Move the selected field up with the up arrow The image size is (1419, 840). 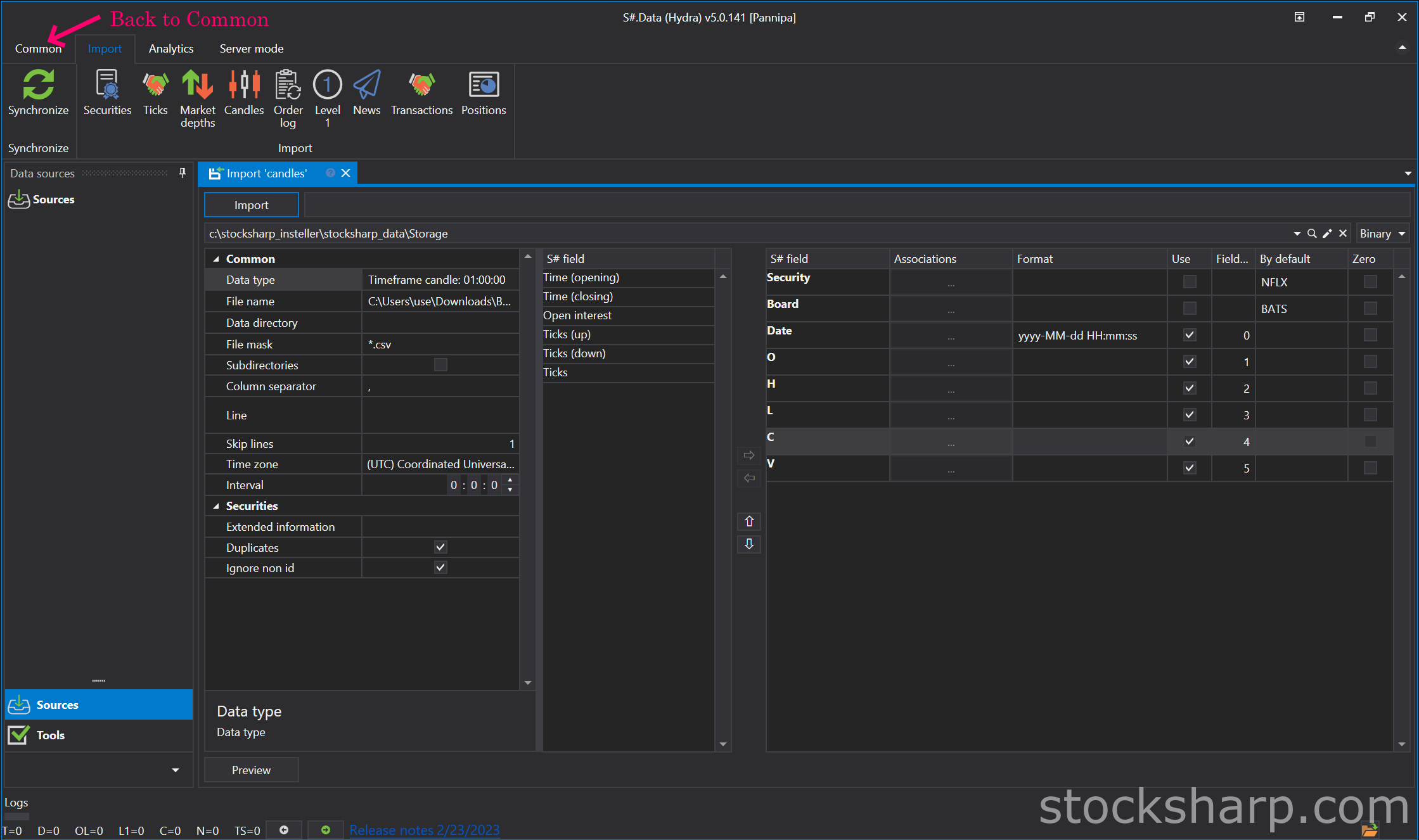749,521
